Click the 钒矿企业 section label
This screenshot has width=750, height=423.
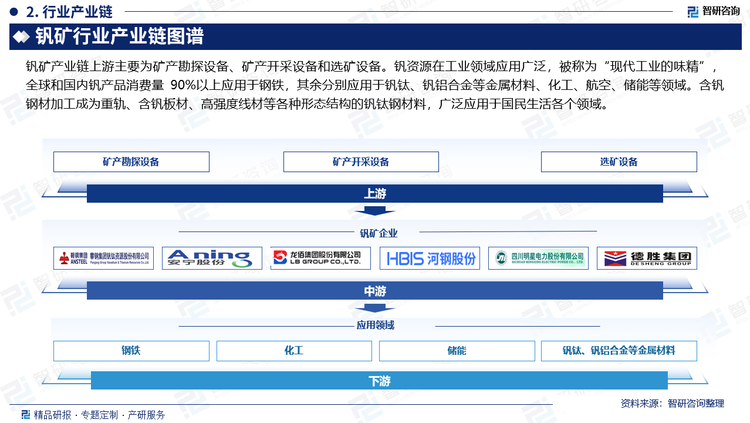[x=378, y=233]
